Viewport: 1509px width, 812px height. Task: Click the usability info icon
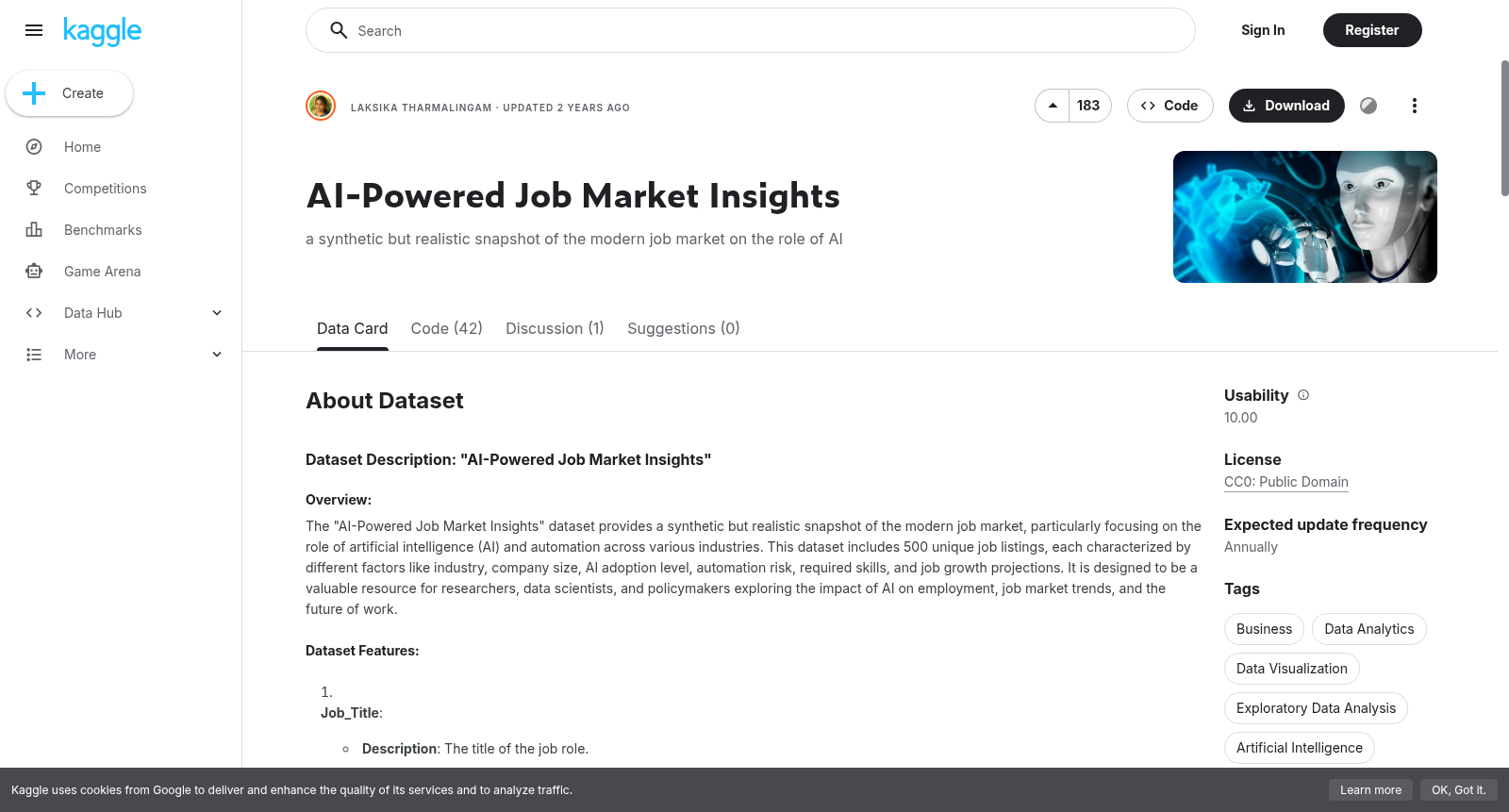tap(1303, 395)
